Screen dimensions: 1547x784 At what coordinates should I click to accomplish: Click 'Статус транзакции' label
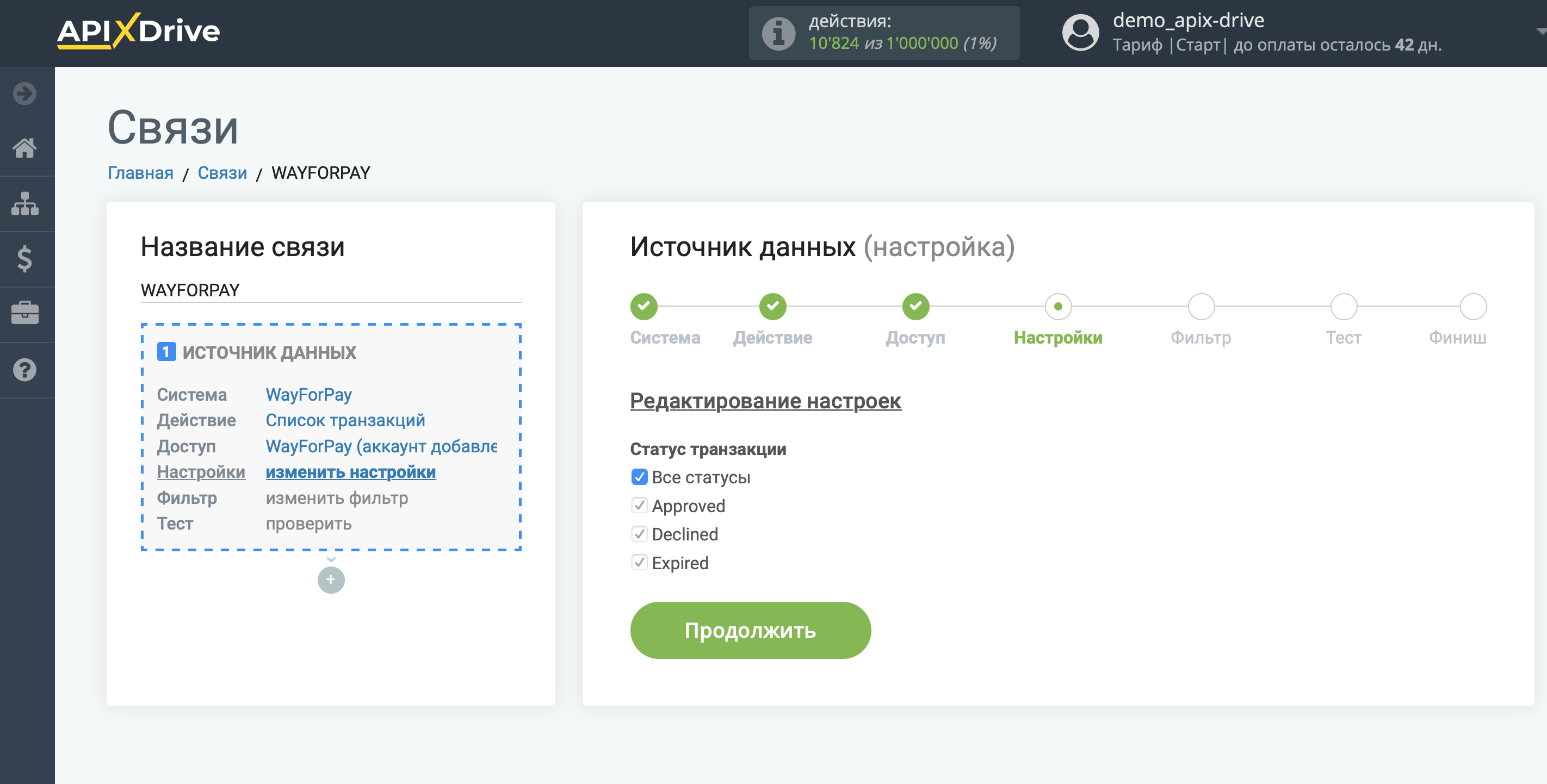coord(708,449)
